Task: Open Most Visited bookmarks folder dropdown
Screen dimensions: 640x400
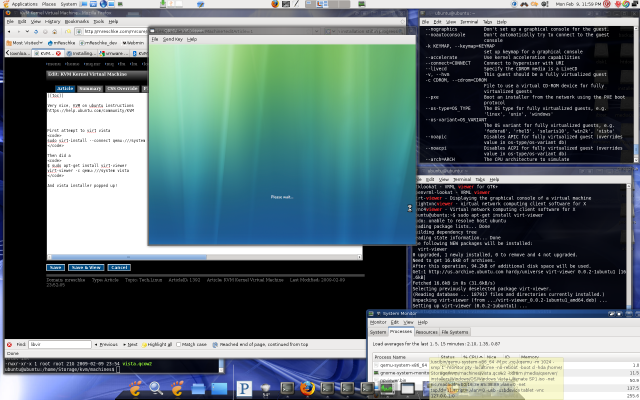Action: (x=24, y=42)
